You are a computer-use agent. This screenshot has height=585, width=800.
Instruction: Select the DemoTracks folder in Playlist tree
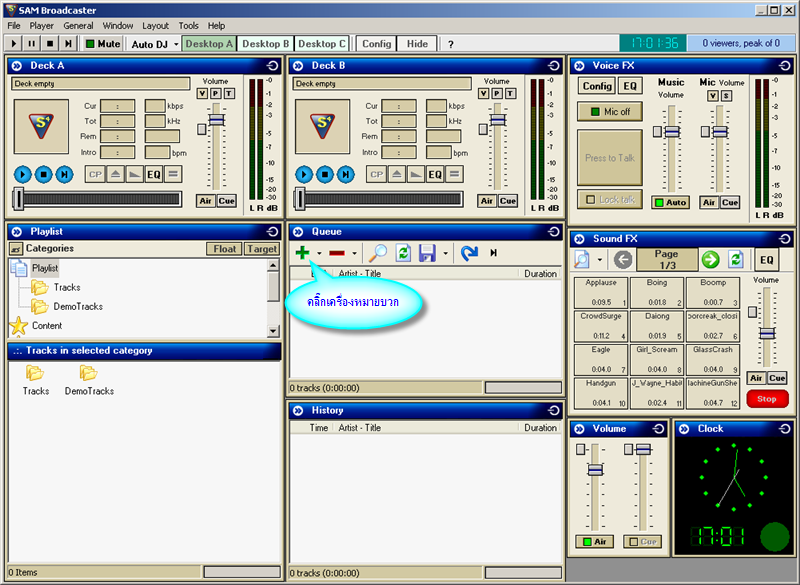78,307
